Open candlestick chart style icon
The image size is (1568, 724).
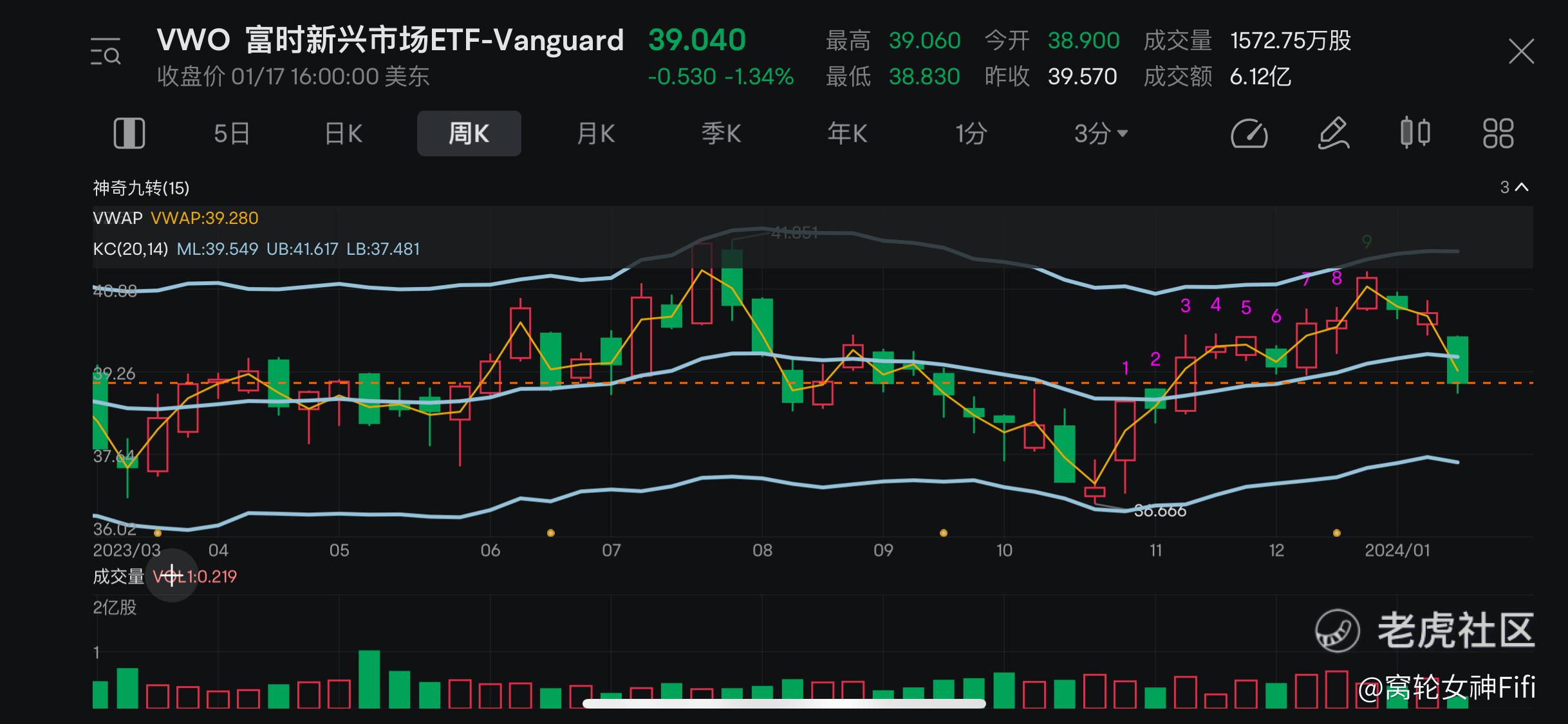(x=1415, y=133)
